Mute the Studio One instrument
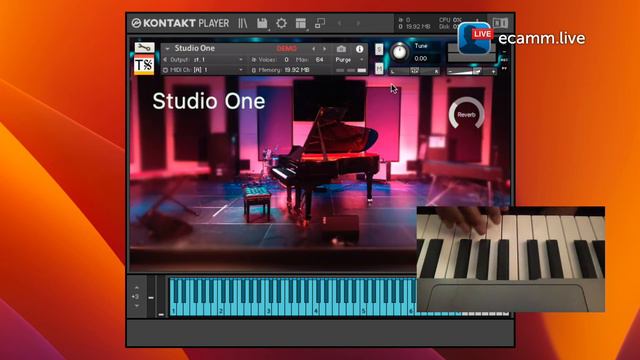 point(379,69)
